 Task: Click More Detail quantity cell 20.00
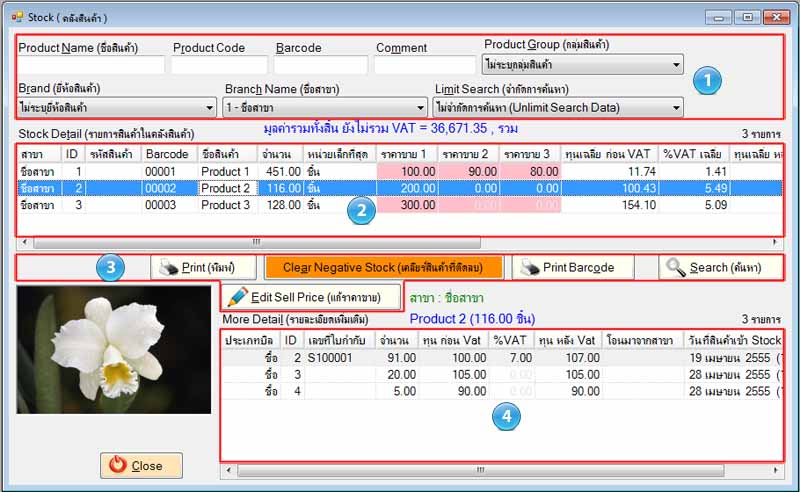coord(402,375)
